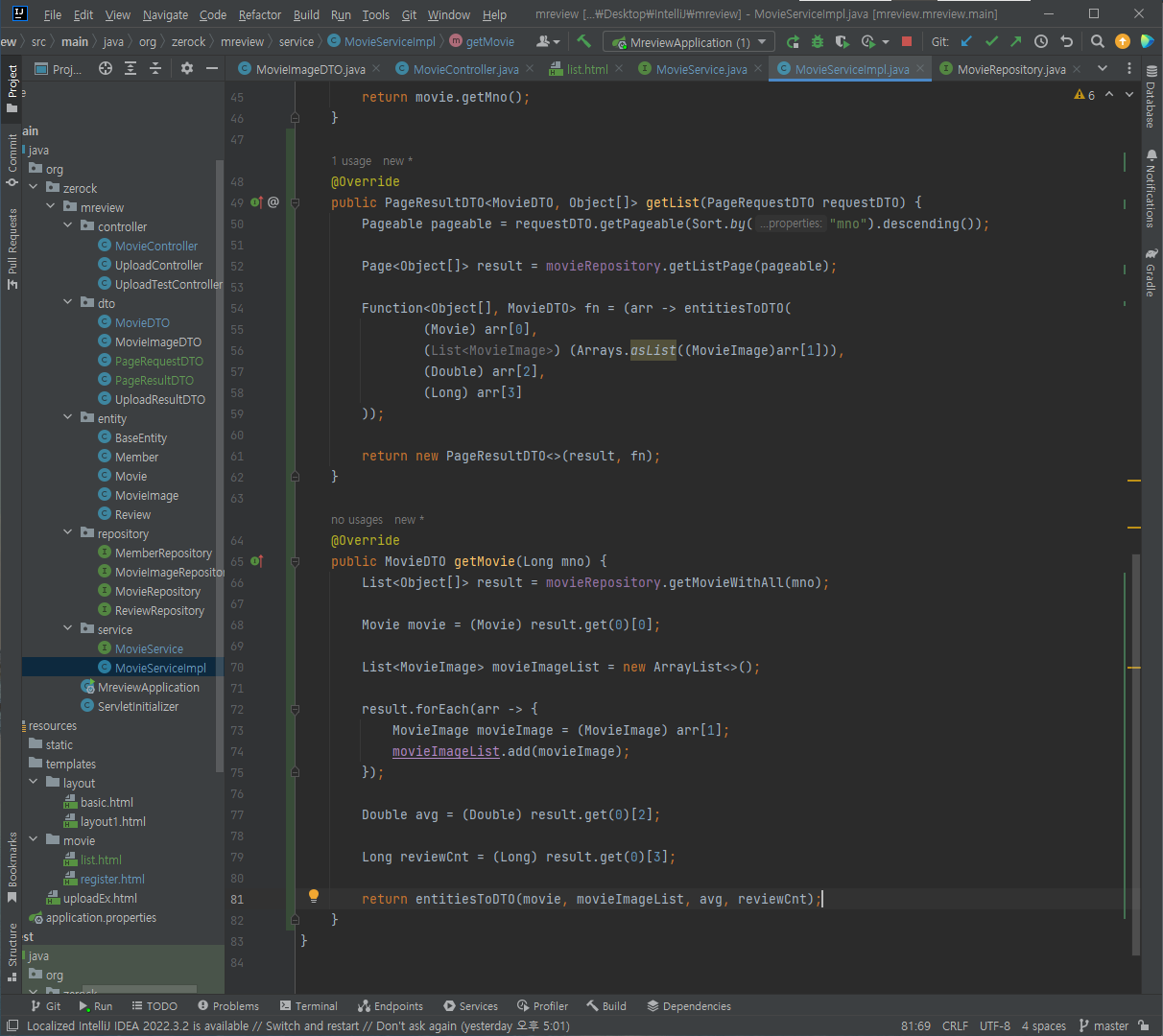Click Collapse All in Project panel
The width and height of the screenshot is (1163, 1036).
point(155,68)
